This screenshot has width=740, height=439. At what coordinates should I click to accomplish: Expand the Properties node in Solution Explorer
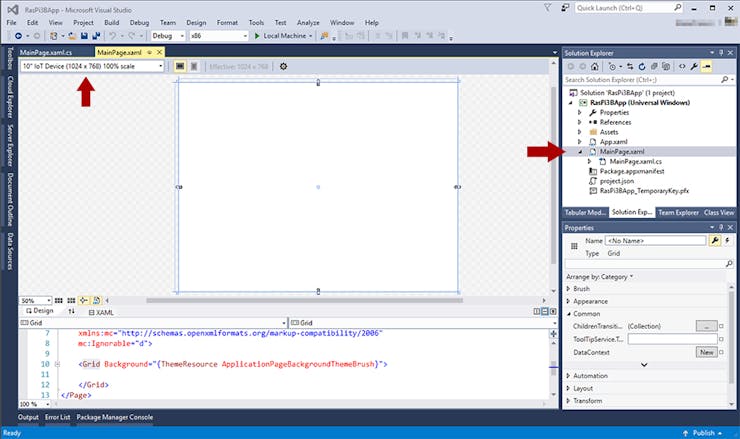click(x=580, y=112)
